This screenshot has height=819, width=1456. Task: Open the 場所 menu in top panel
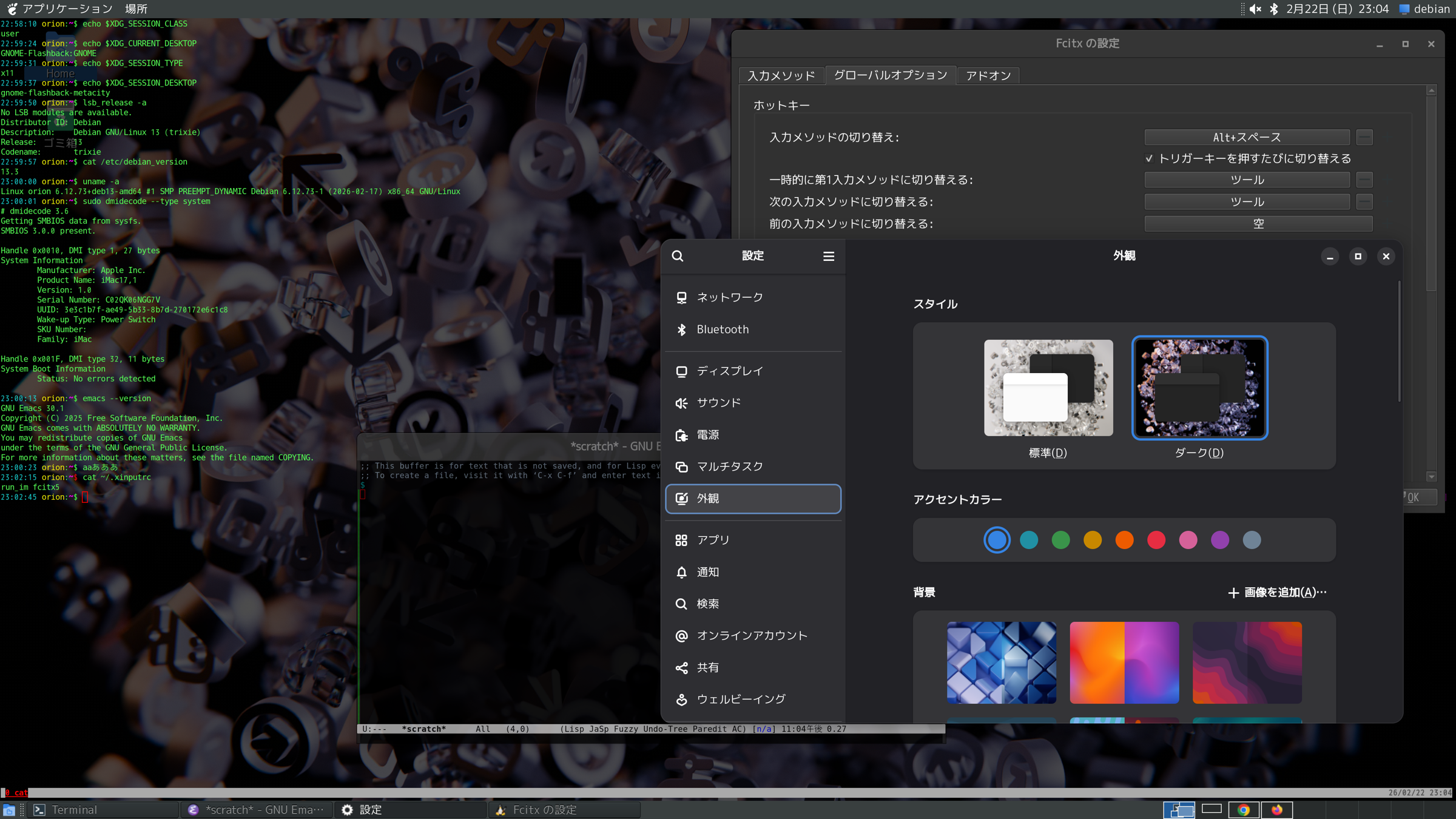(136, 9)
